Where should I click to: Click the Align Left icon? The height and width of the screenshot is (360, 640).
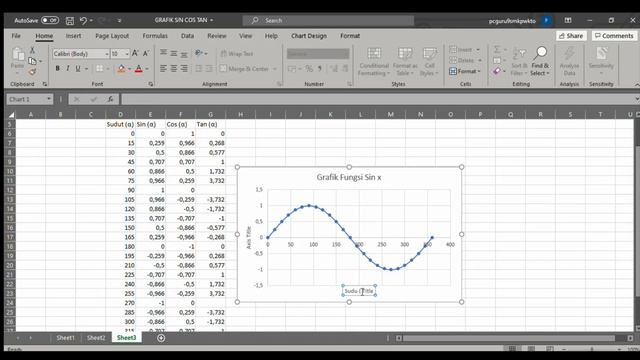[163, 69]
